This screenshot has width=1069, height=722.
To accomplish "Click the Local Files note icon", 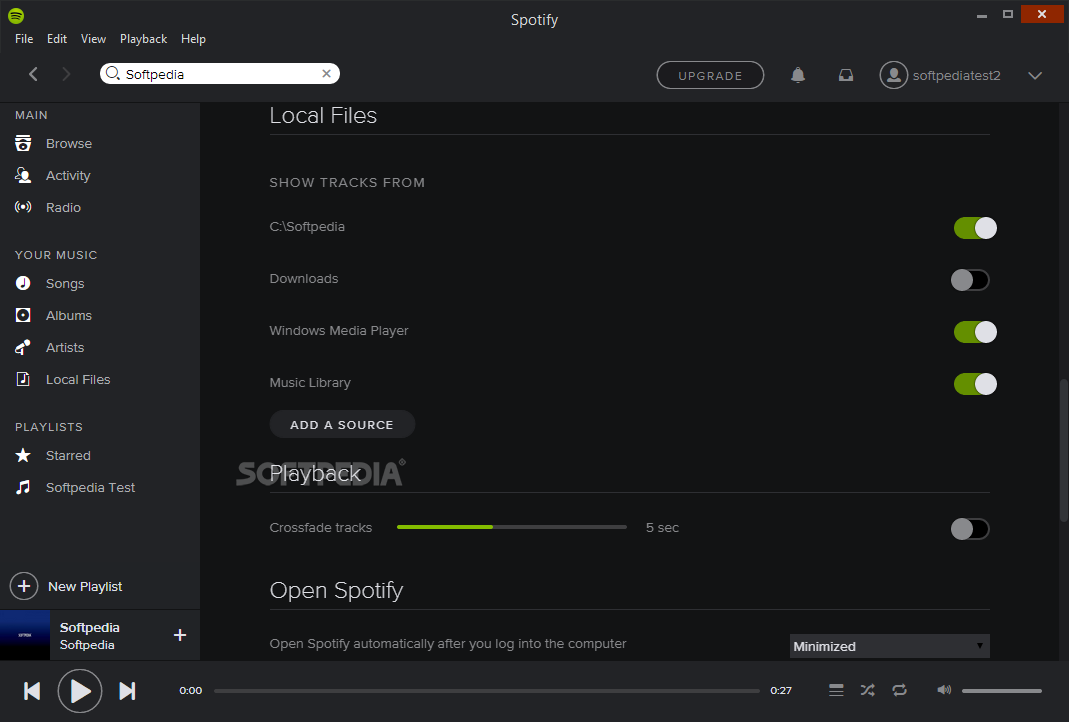I will click(x=23, y=379).
